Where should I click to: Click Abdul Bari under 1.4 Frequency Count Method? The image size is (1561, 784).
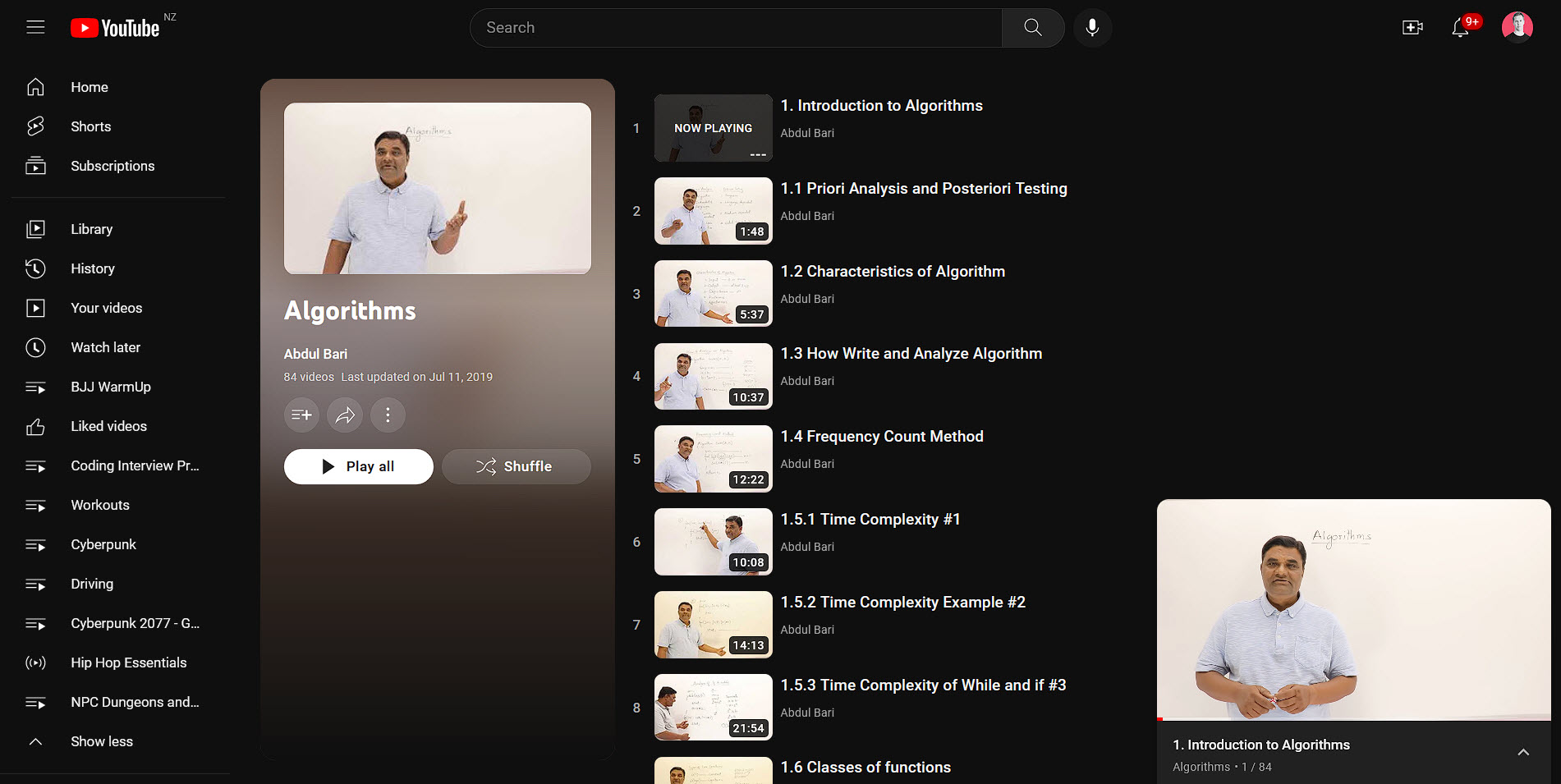(807, 464)
